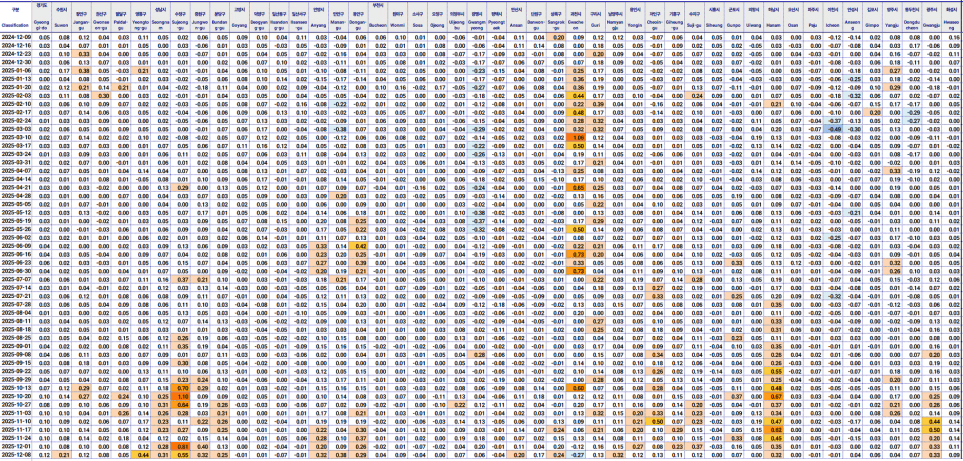Click the Yongin column header
This screenshot has width=963, height=461.
coord(637,18)
